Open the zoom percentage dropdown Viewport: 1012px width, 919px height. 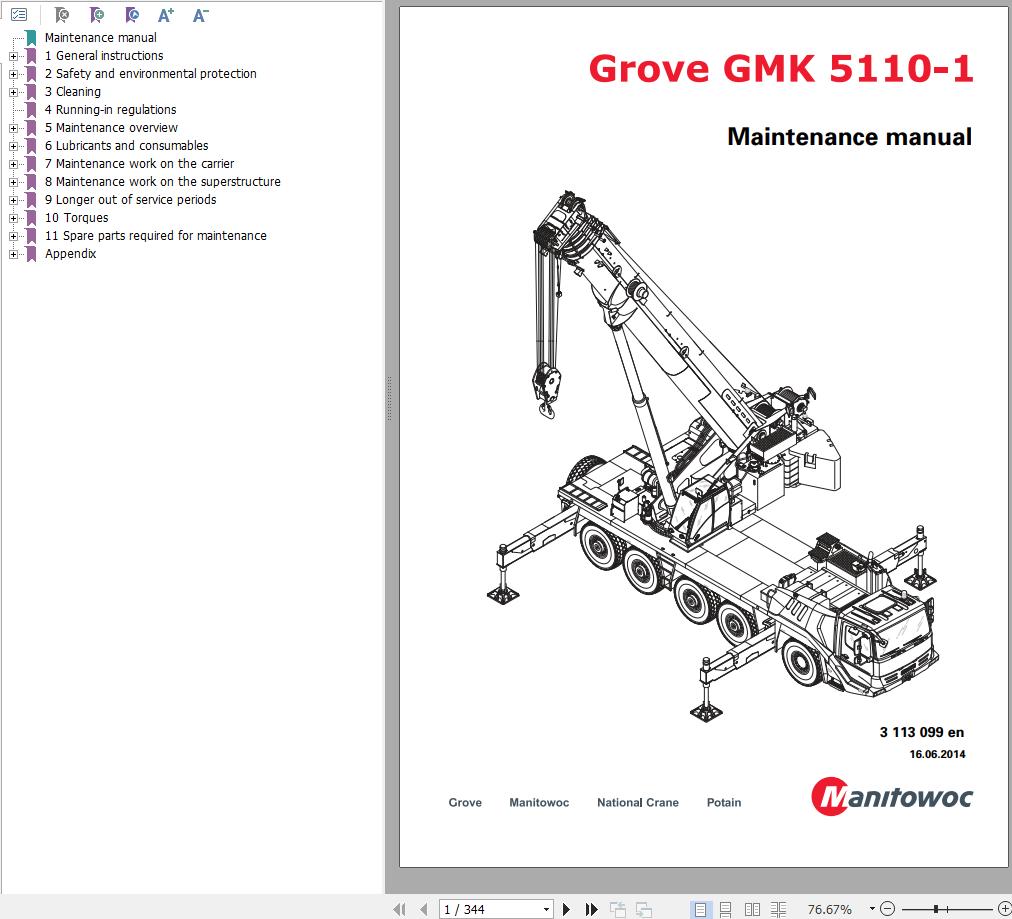pos(872,909)
